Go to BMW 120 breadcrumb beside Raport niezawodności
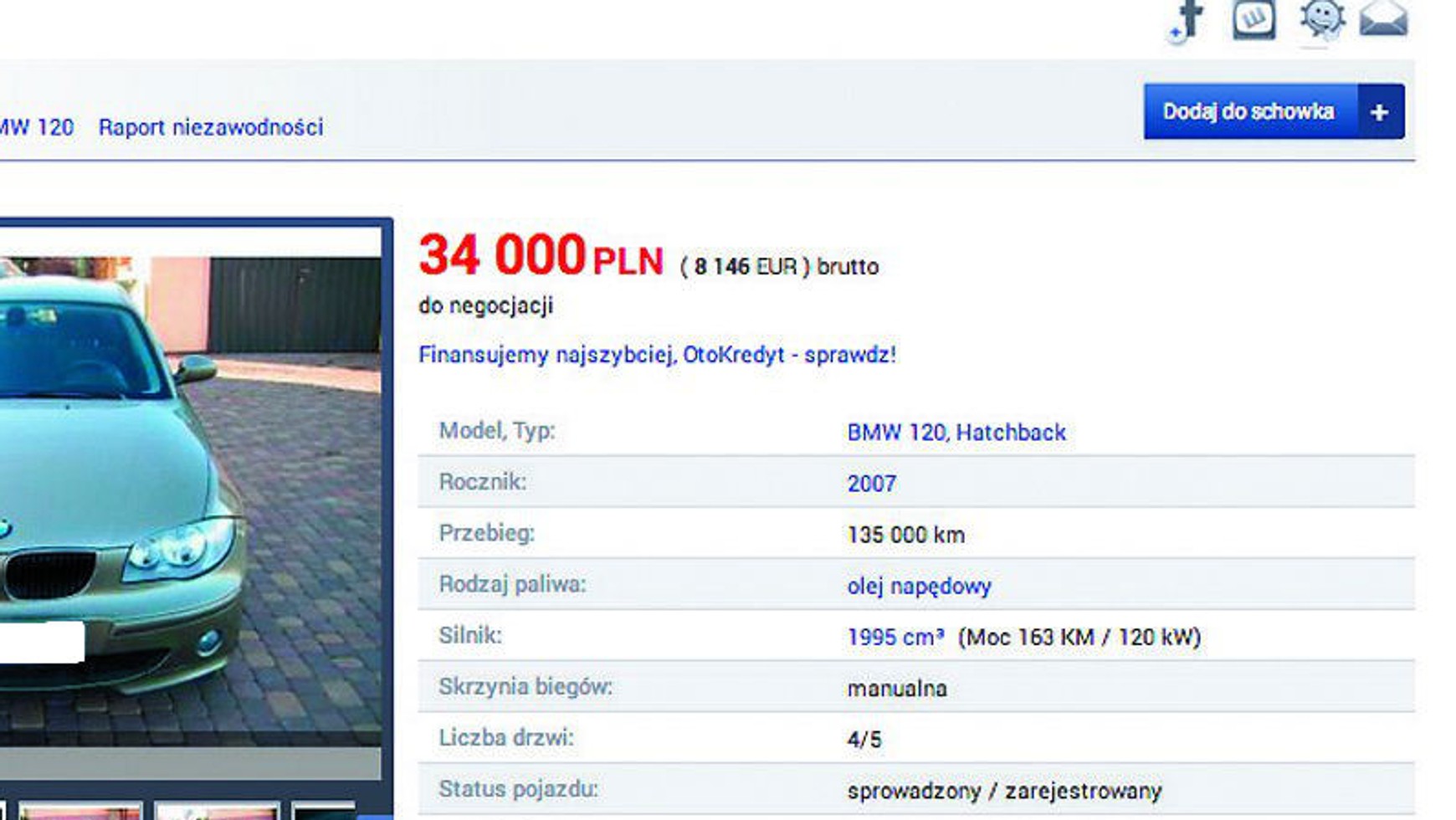1456x820 pixels. point(36,127)
